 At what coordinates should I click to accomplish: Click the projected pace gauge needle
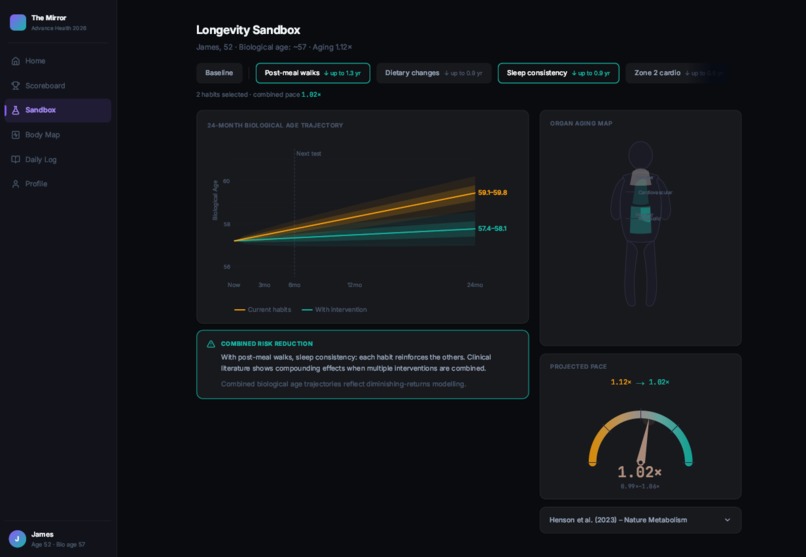(x=644, y=442)
